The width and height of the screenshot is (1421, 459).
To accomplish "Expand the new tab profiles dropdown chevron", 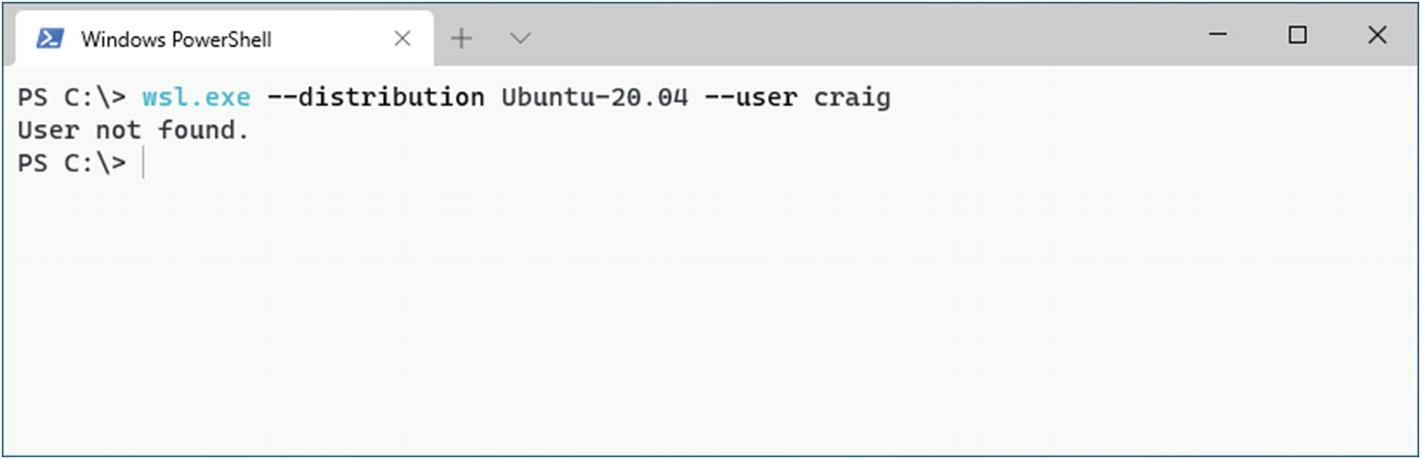I will pyautogui.click(x=520, y=38).
